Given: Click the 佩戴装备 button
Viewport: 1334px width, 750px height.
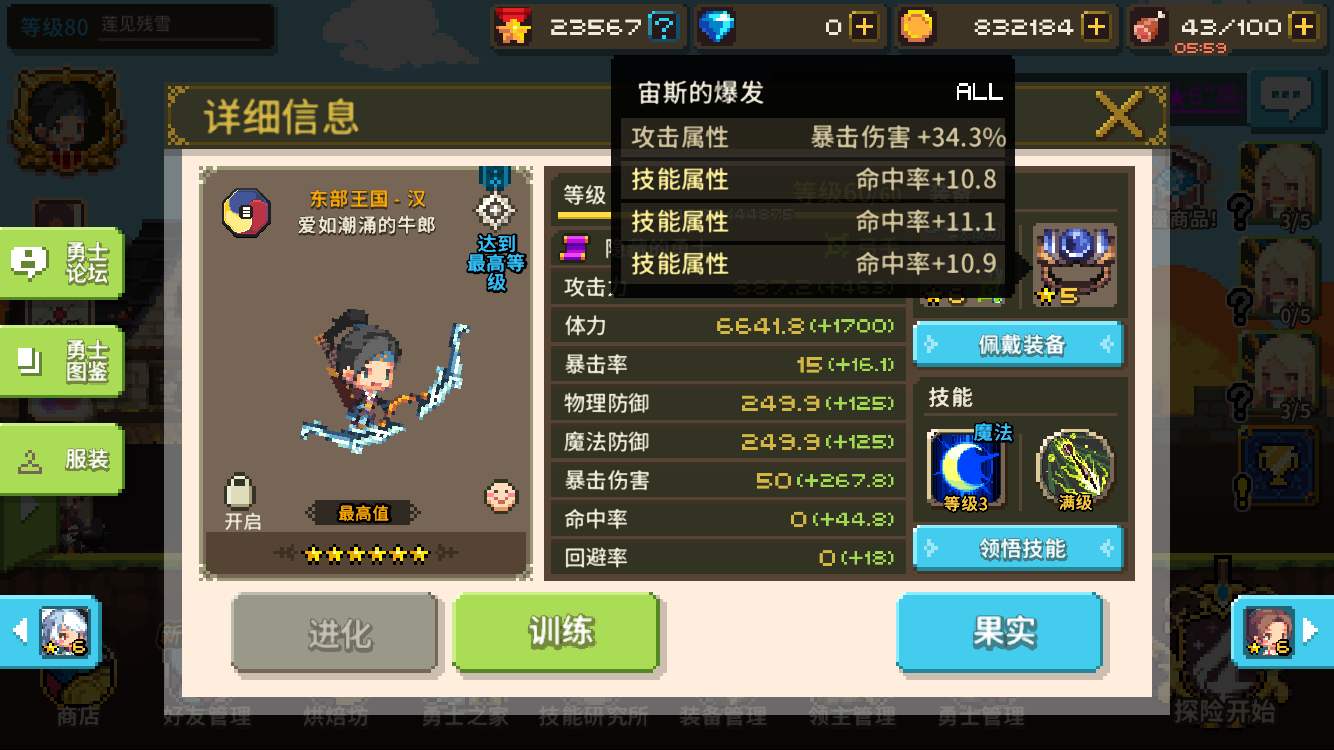Looking at the screenshot, I should click(x=1019, y=345).
